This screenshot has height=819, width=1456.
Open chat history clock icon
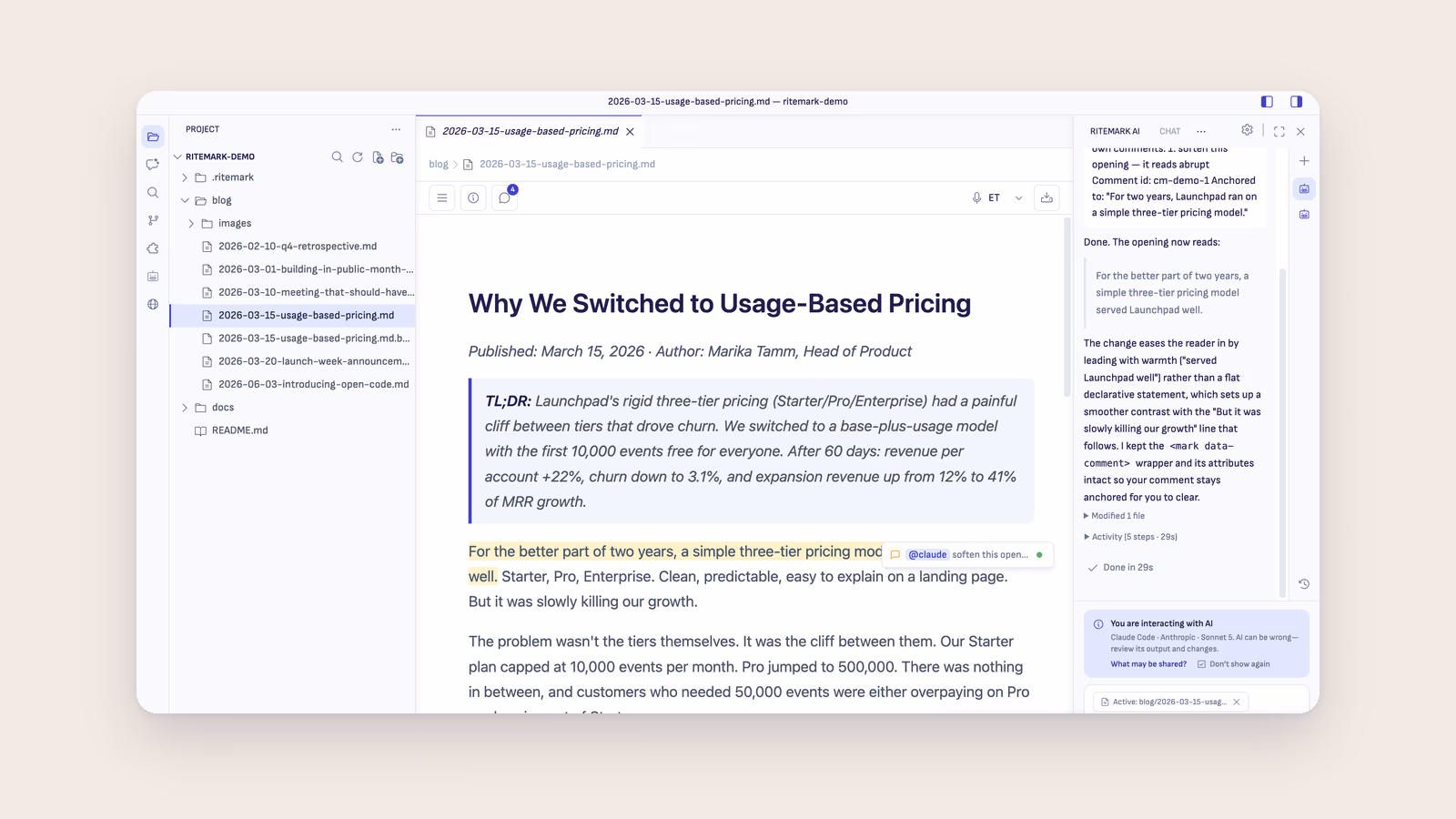(x=1304, y=584)
